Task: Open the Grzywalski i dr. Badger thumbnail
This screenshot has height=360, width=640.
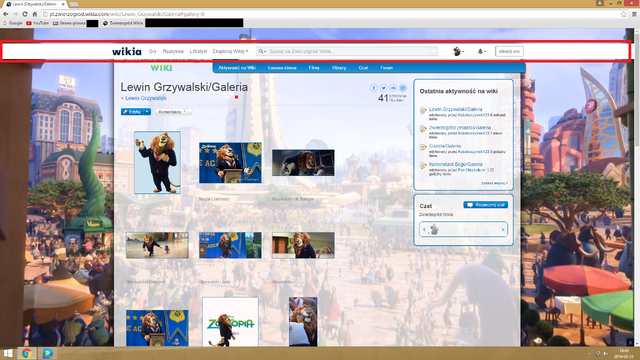Action: coord(303,162)
